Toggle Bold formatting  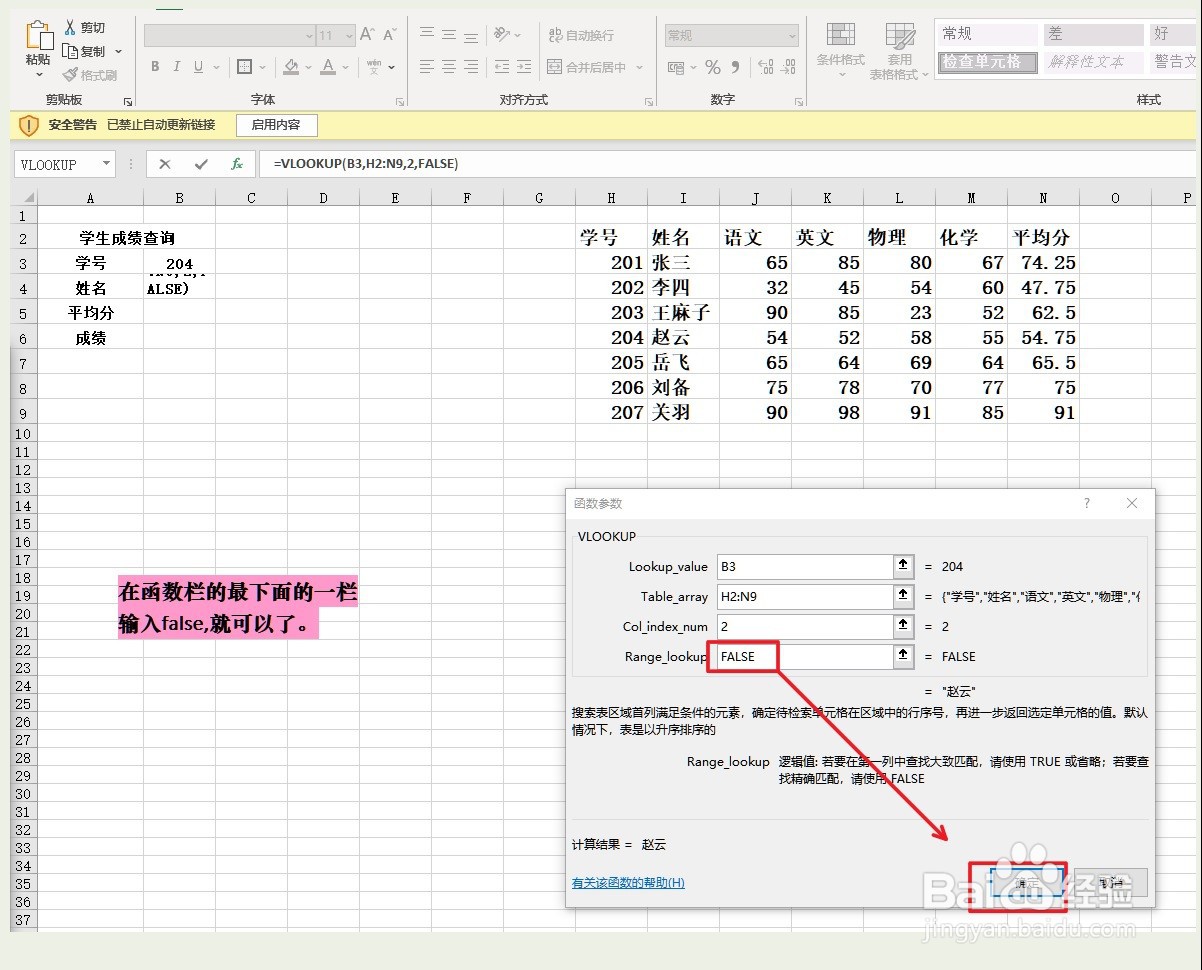coord(155,67)
